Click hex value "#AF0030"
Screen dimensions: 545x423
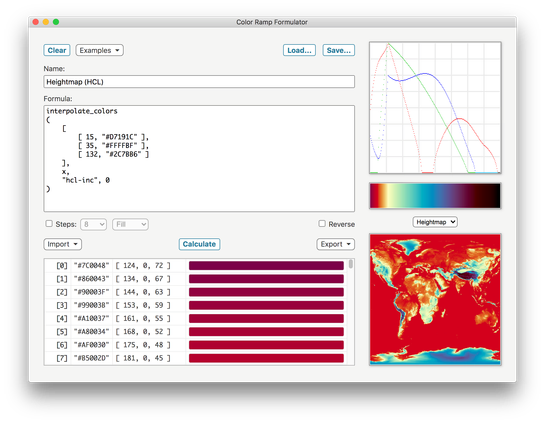point(91,345)
